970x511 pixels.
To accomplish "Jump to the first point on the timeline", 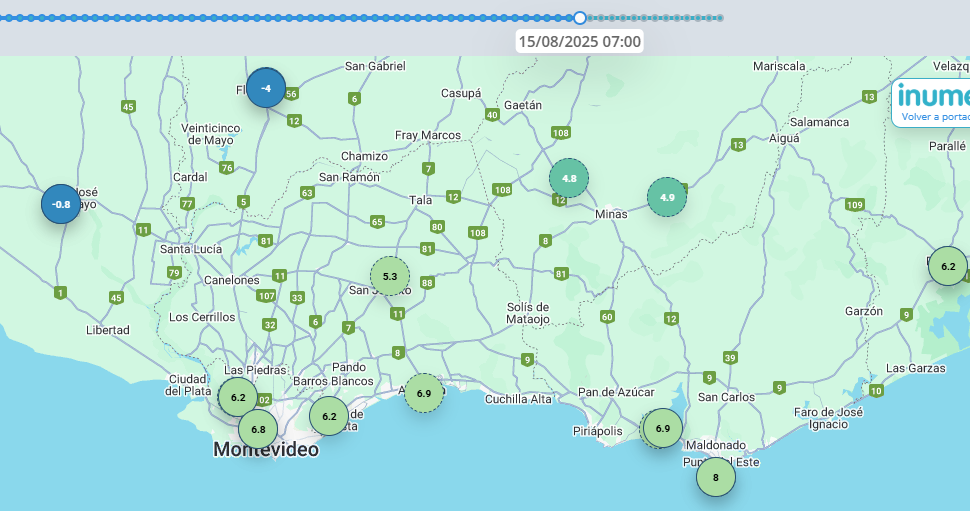I will click(3, 18).
